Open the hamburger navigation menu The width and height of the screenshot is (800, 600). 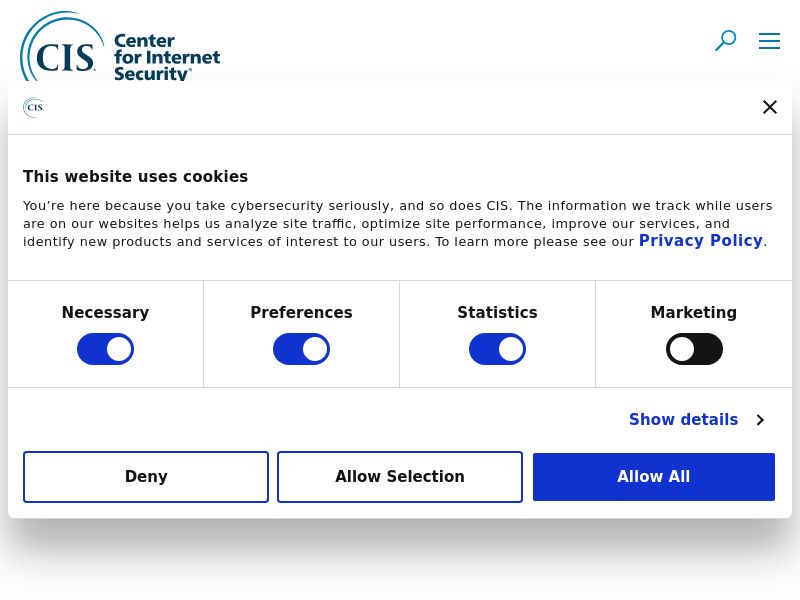click(769, 41)
